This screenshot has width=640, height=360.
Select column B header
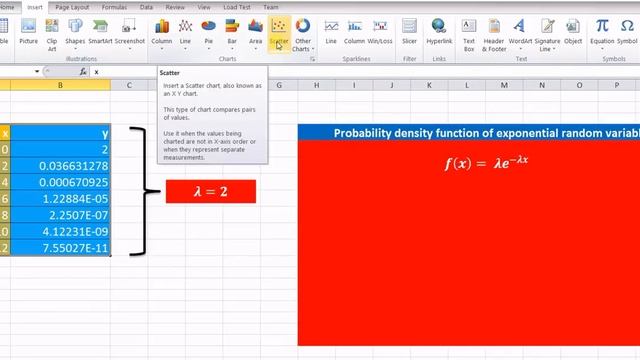60,85
